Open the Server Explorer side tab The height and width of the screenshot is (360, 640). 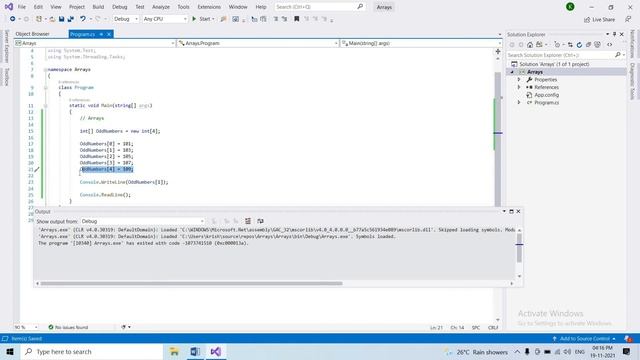7,46
